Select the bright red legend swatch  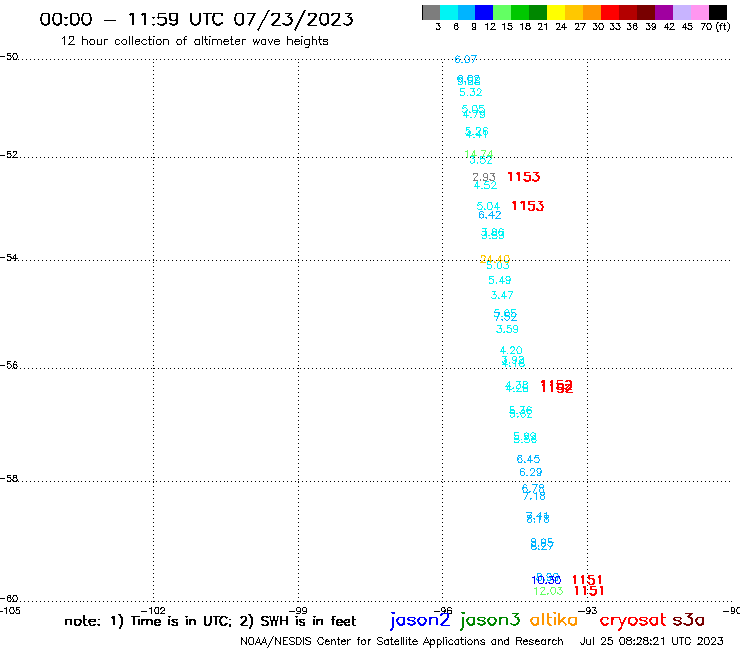click(610, 12)
